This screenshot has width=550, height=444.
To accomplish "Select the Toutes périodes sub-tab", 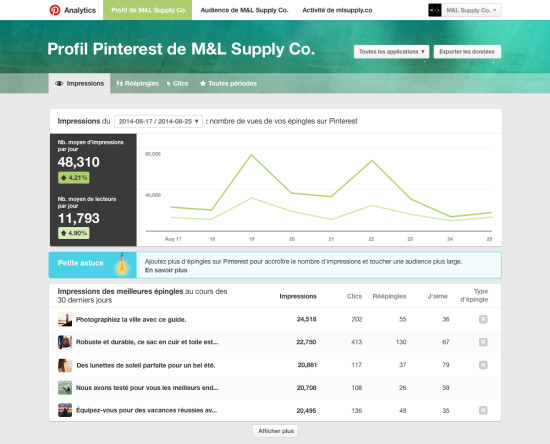I will click(x=228, y=83).
